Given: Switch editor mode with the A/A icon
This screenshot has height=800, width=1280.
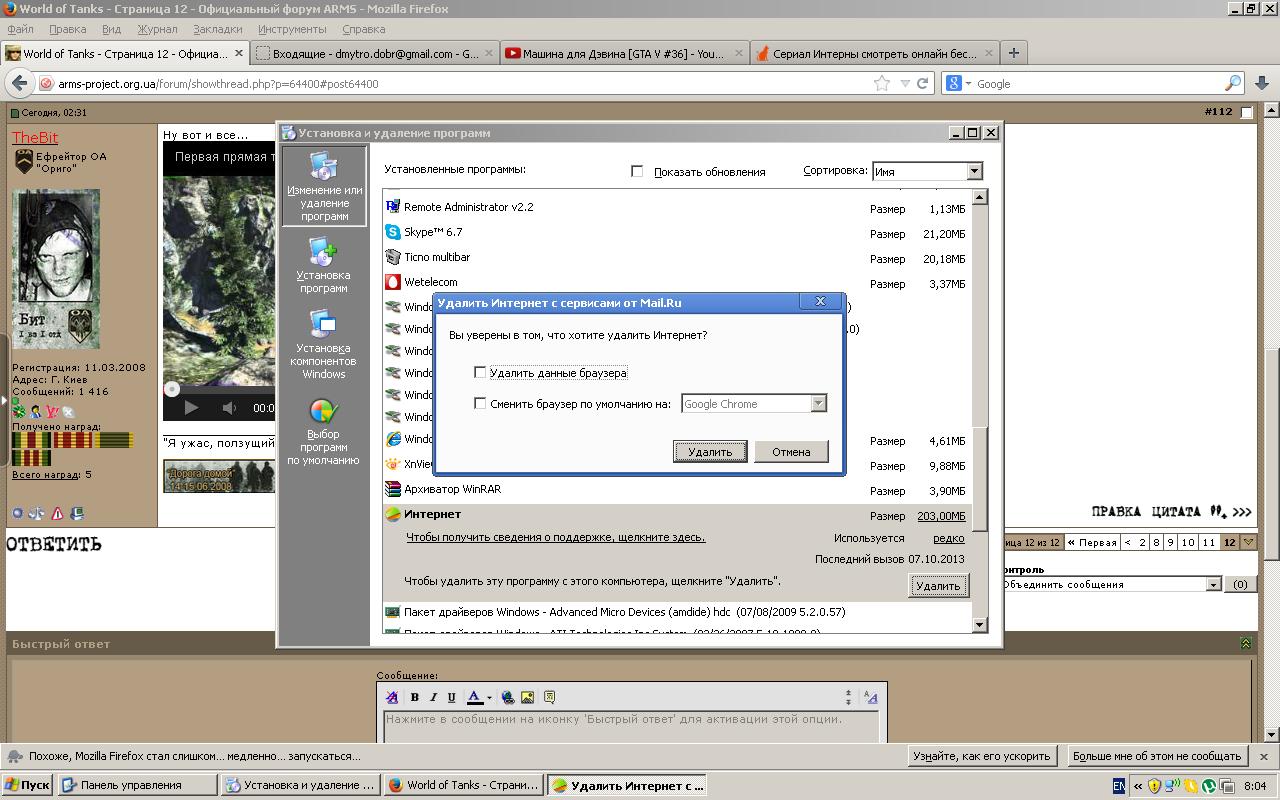Looking at the screenshot, I should click(x=870, y=698).
